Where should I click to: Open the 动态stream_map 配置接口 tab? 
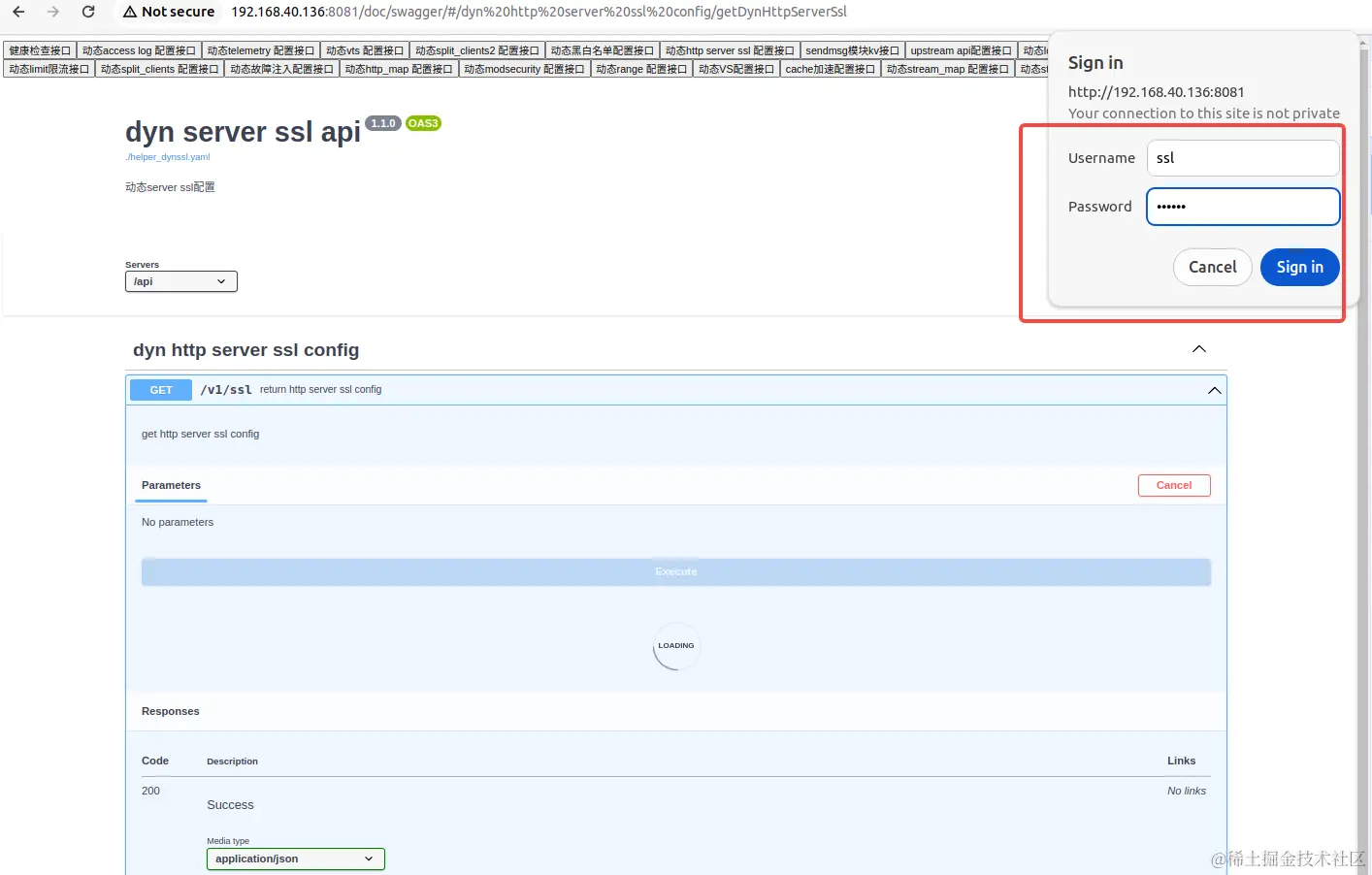click(x=947, y=69)
